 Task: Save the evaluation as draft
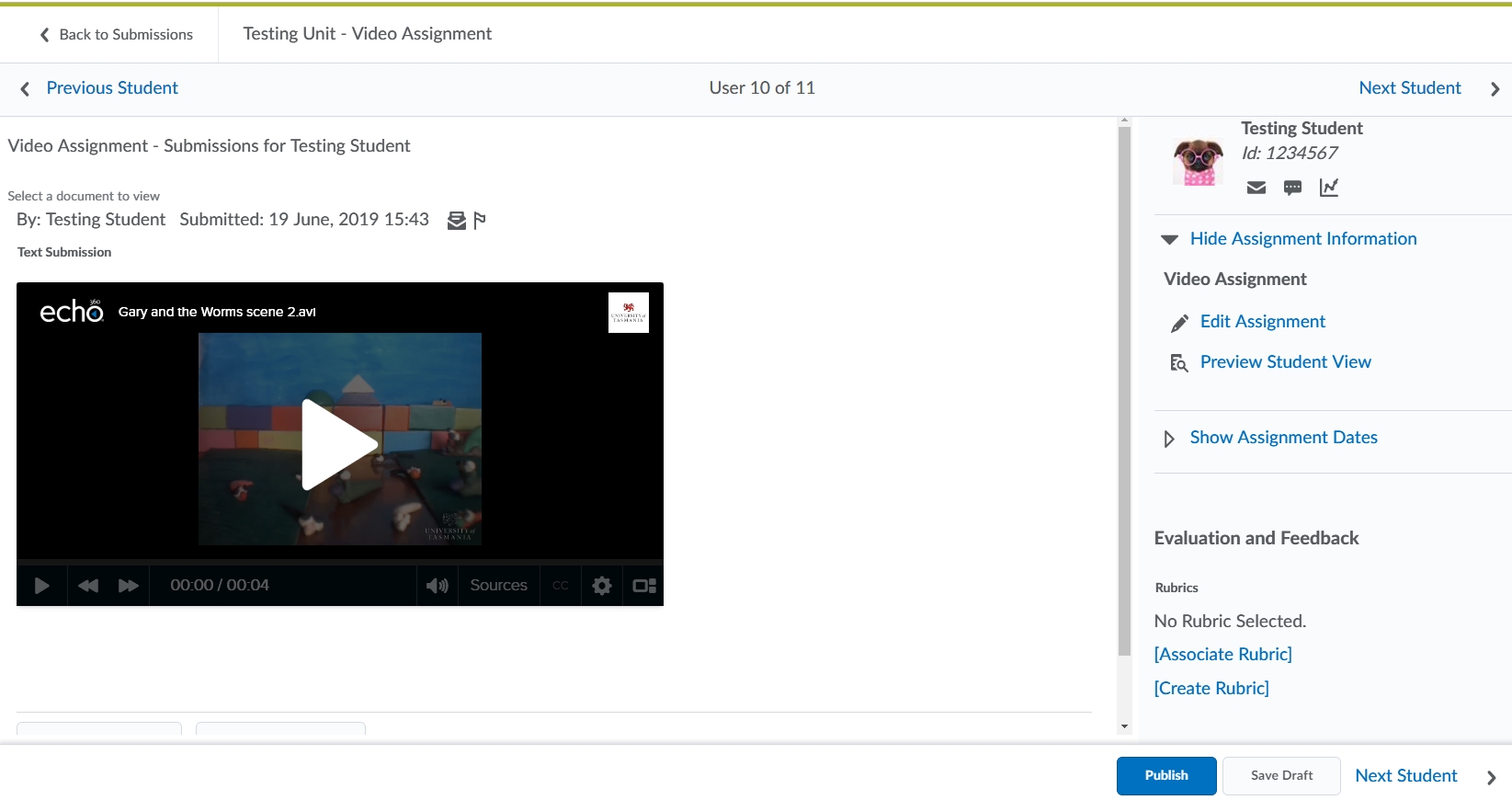pyautogui.click(x=1281, y=776)
